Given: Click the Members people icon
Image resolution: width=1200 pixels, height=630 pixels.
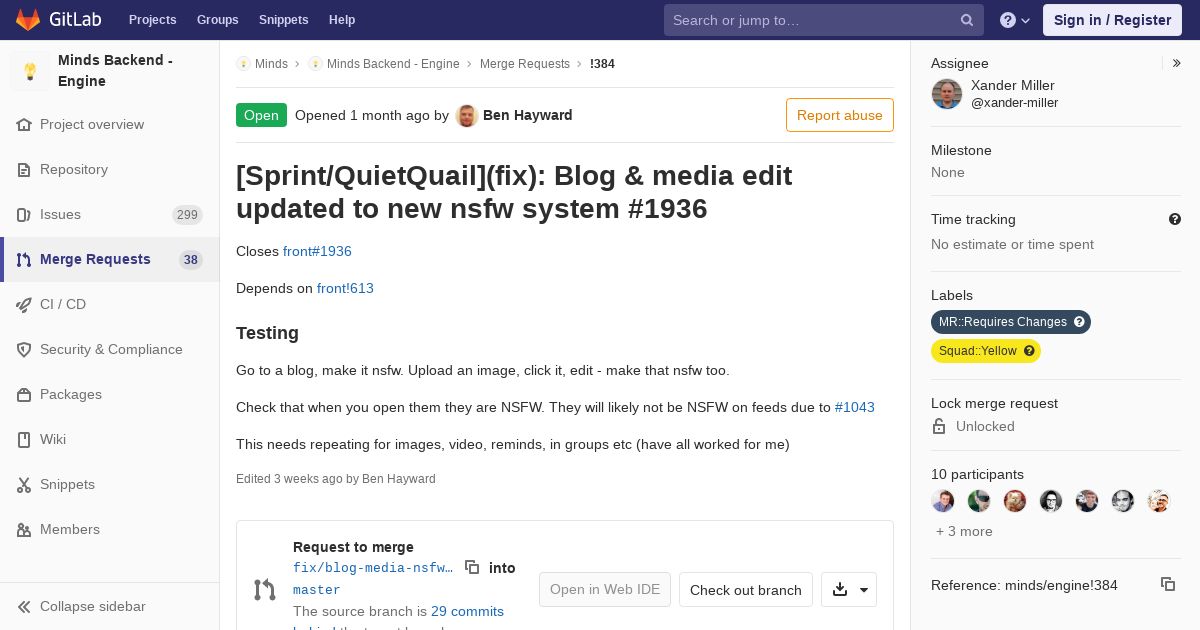Looking at the screenshot, I should [24, 530].
